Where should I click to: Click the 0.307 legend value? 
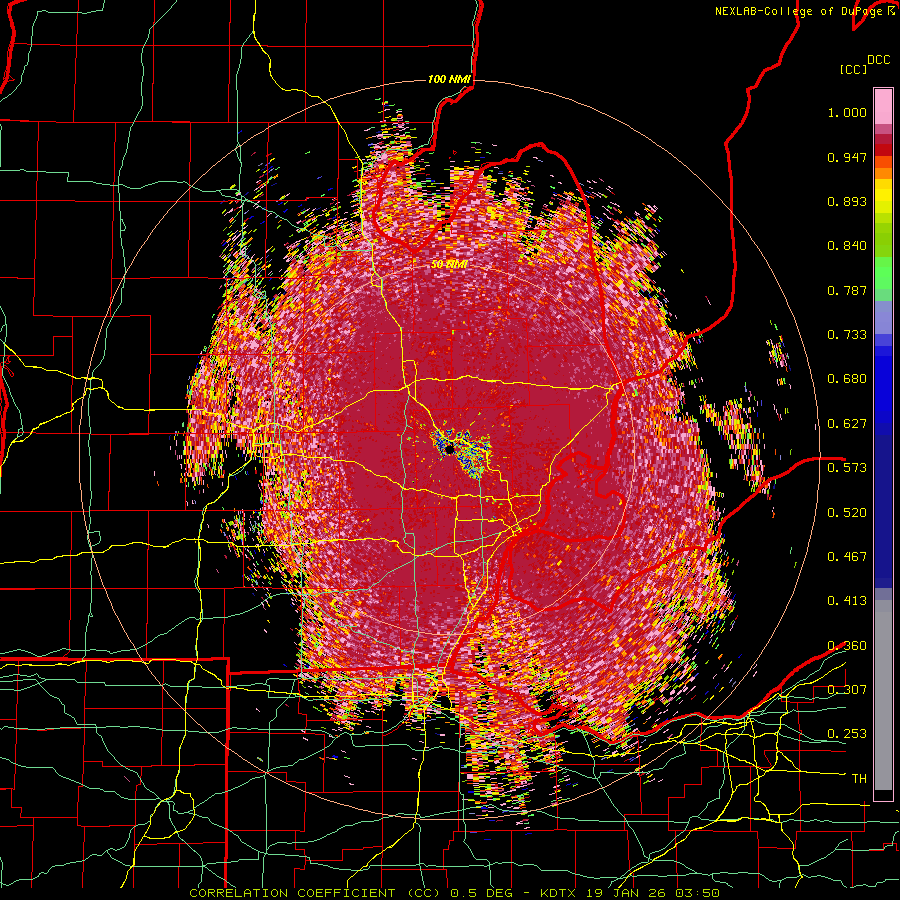coord(847,690)
